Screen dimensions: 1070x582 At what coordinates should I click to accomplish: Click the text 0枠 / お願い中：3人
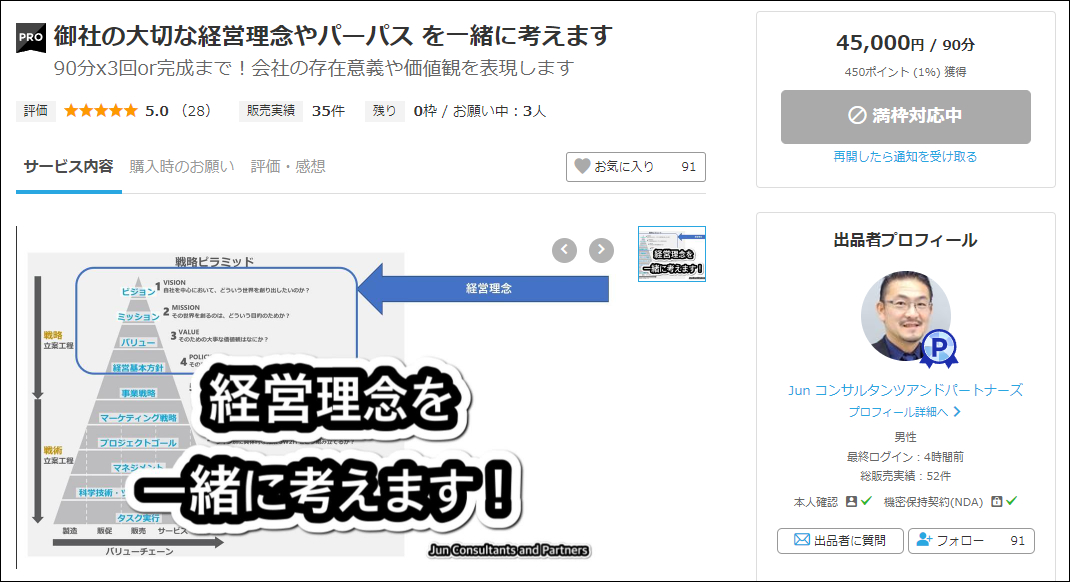point(480,111)
